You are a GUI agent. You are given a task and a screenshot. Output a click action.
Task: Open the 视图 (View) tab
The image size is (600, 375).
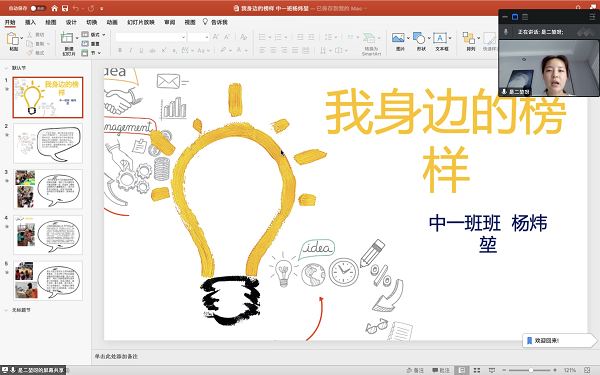(190, 22)
